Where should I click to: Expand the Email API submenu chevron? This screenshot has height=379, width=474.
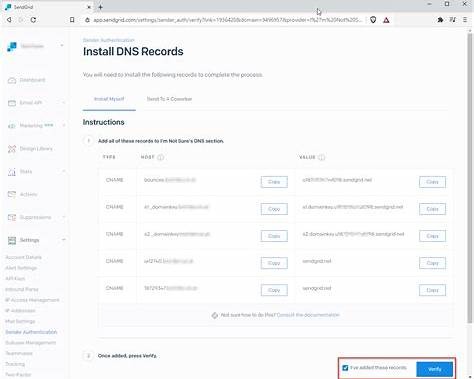pos(63,103)
